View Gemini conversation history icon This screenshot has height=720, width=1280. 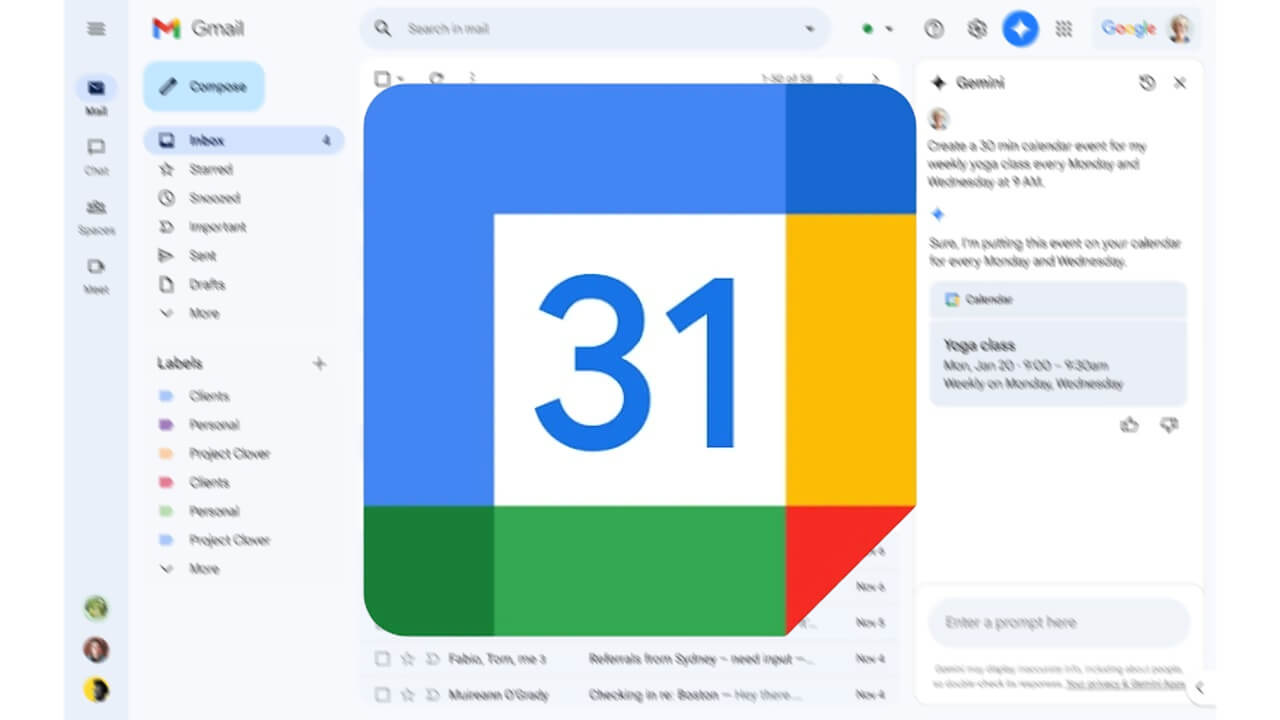[x=1146, y=83]
